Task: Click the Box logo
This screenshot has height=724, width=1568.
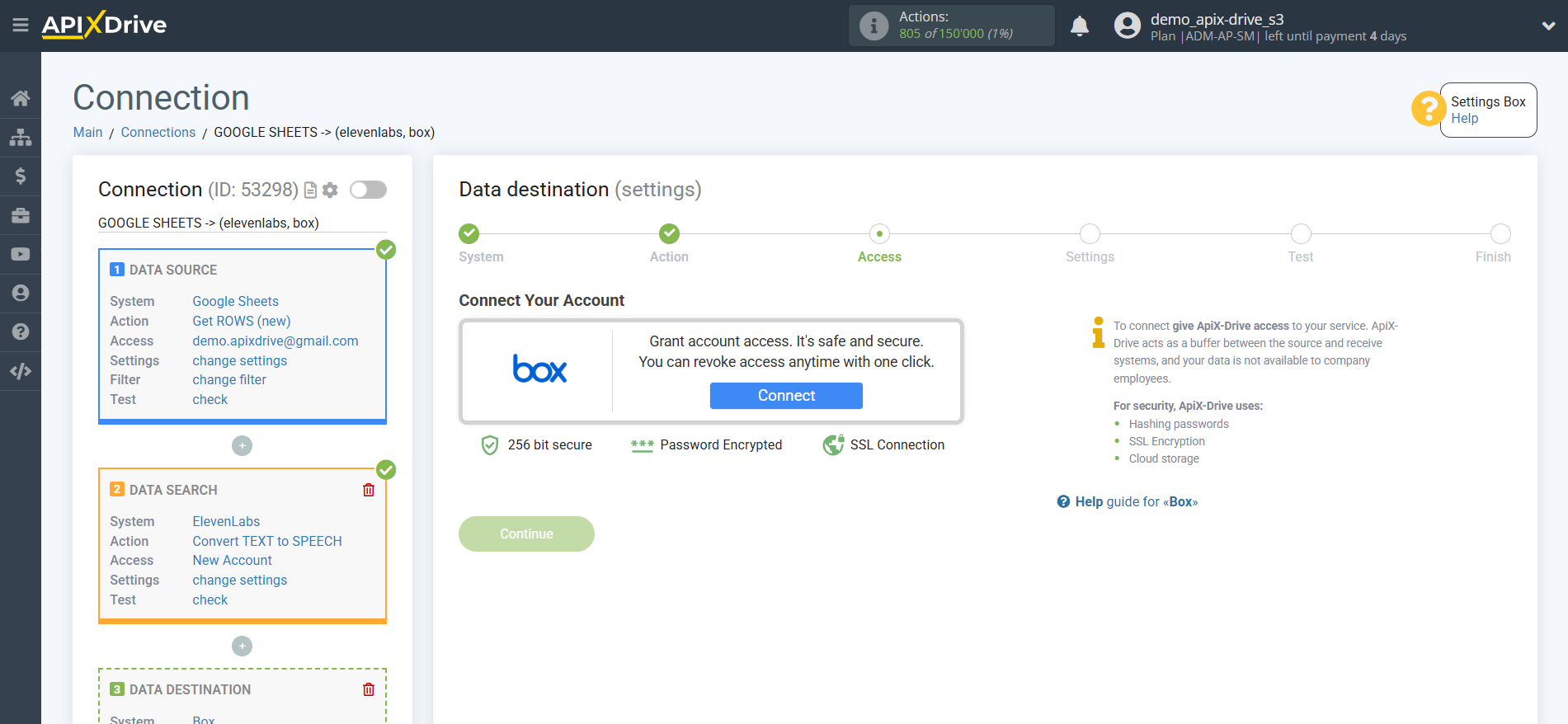Action: tap(539, 369)
